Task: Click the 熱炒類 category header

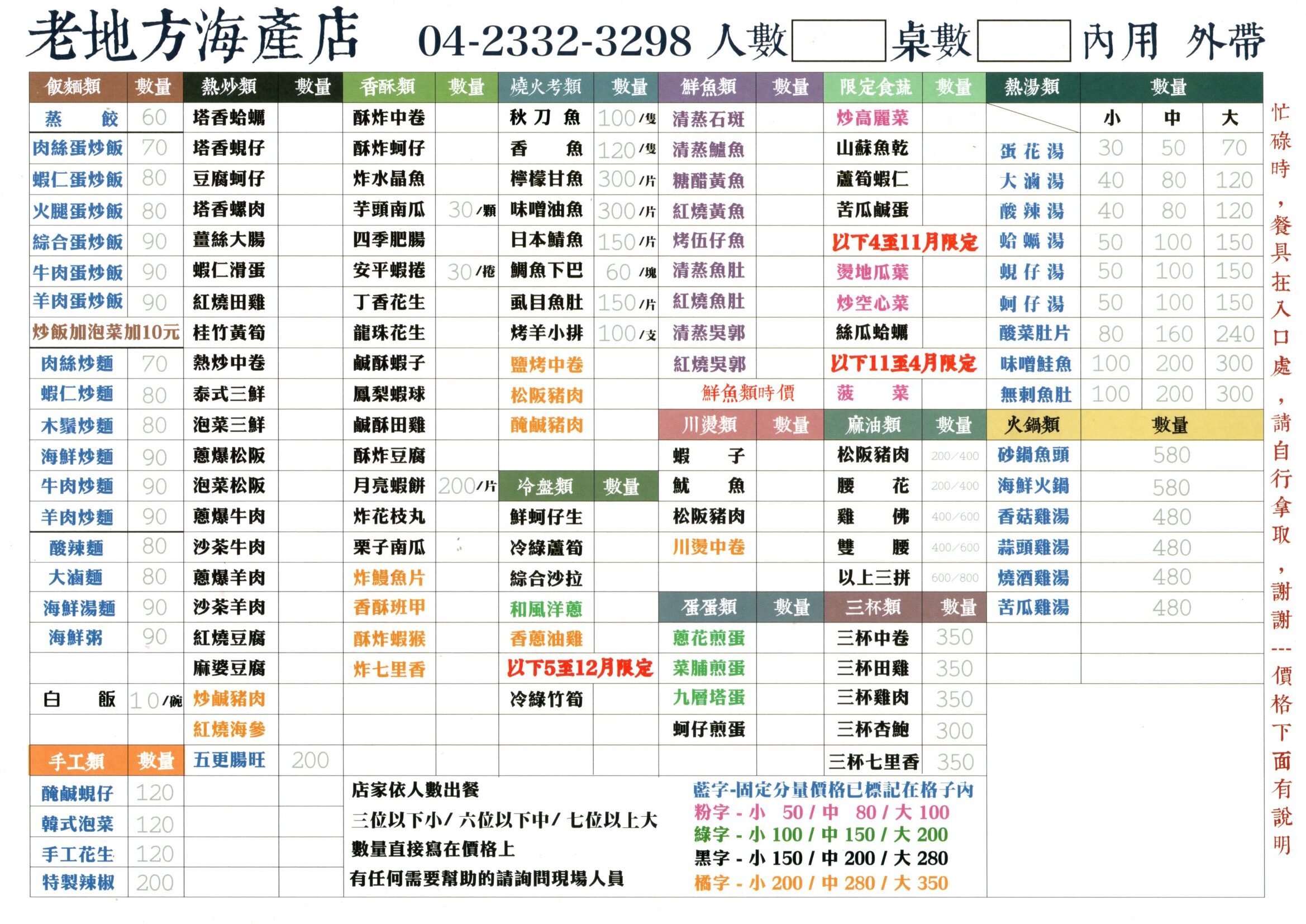Action: click(x=229, y=87)
